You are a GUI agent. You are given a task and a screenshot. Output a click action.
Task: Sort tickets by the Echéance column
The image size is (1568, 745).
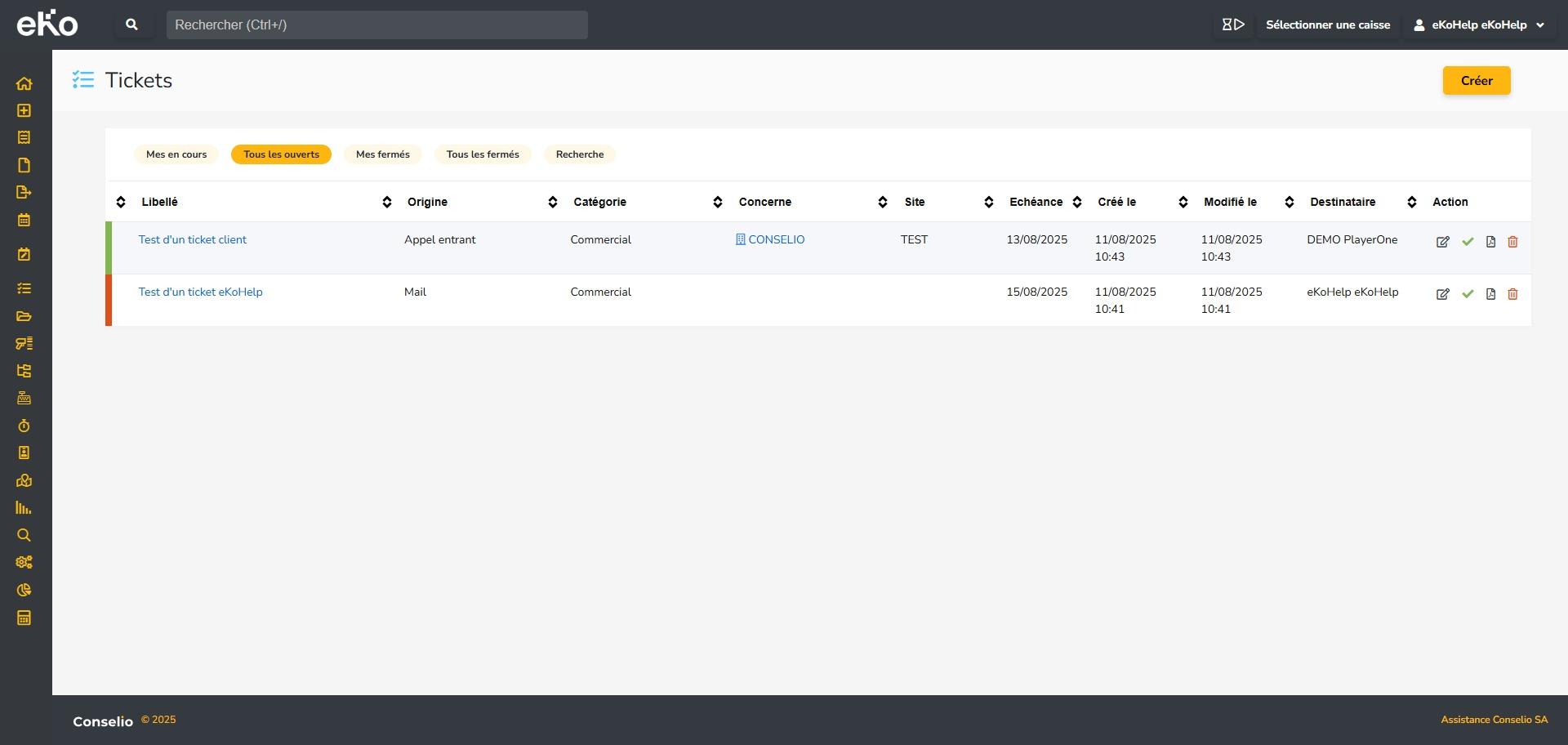(x=1036, y=202)
